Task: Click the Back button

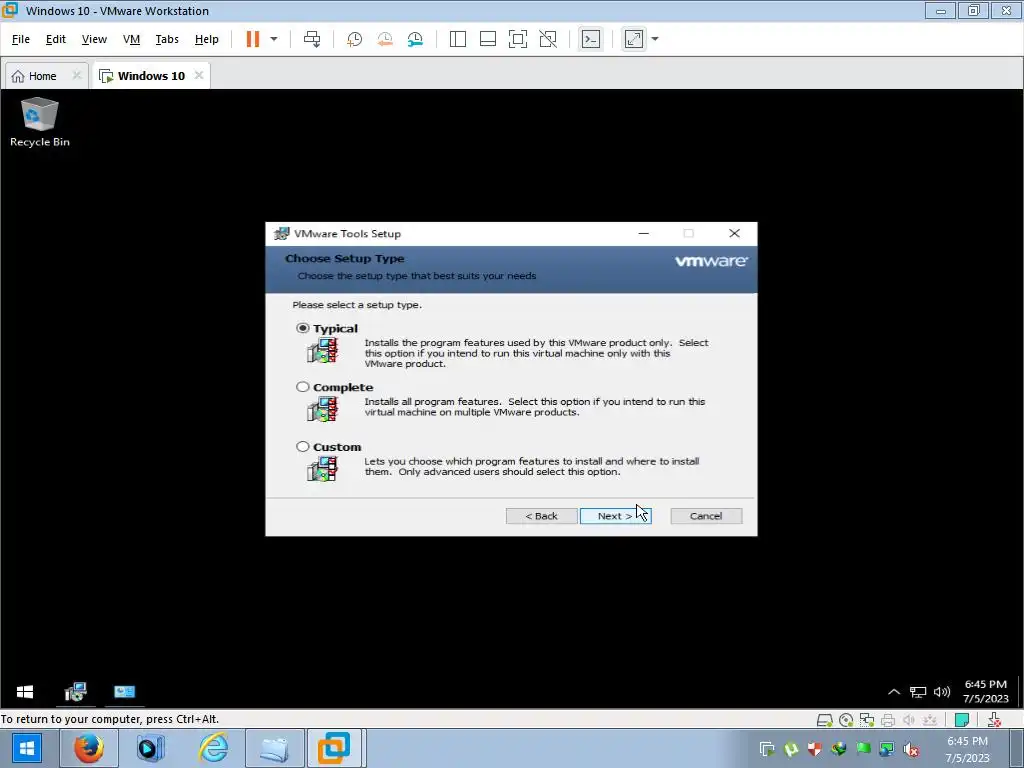Action: click(x=541, y=516)
